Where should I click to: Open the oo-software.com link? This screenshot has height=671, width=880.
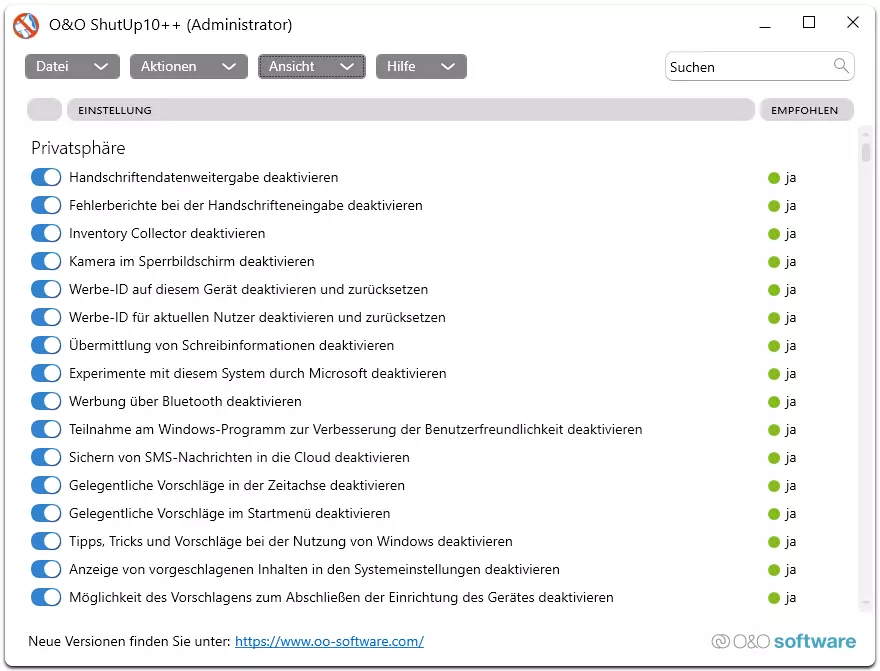coord(329,641)
